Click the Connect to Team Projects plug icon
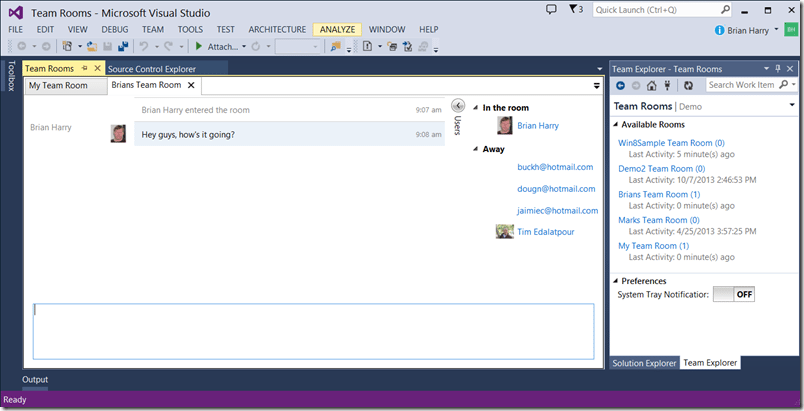The height and width of the screenshot is (411, 804). (666, 86)
